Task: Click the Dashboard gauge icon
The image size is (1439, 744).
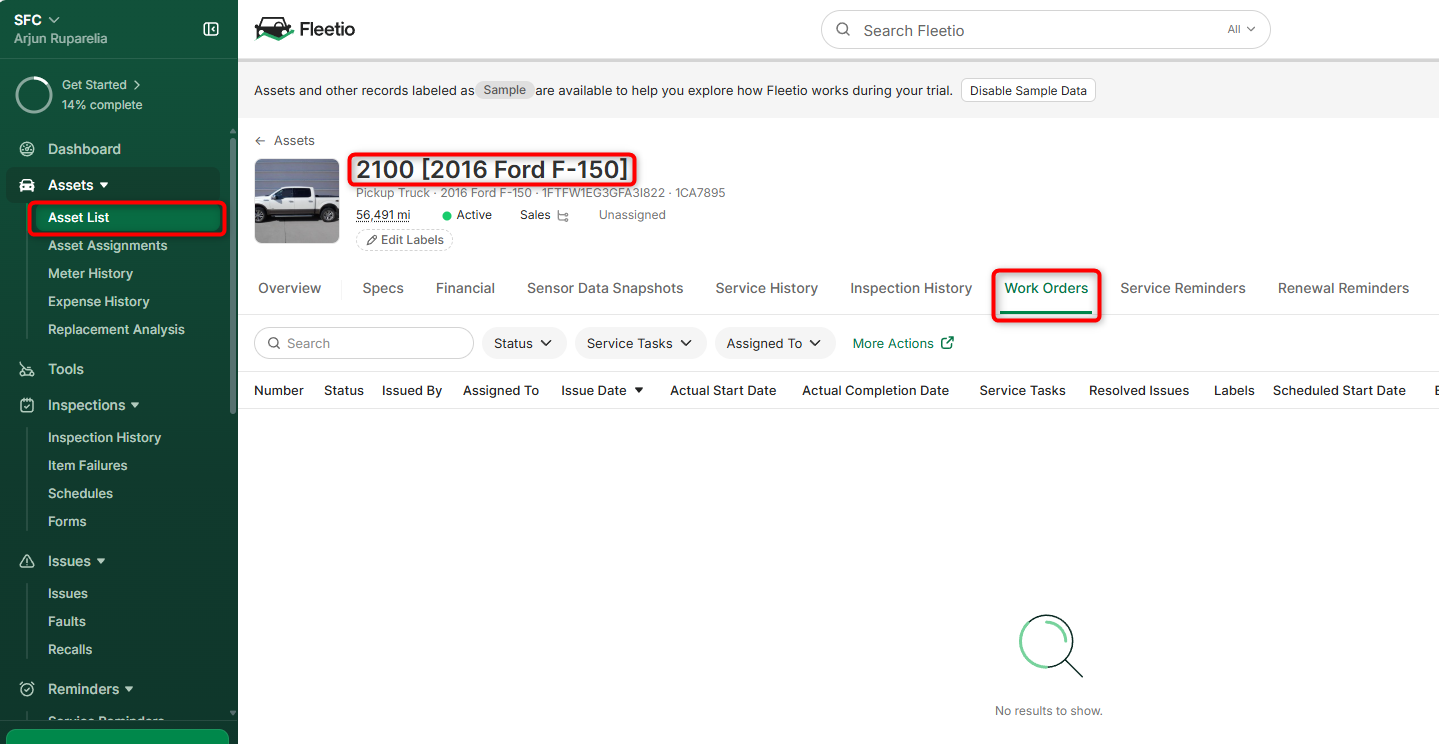Action: pos(27,149)
